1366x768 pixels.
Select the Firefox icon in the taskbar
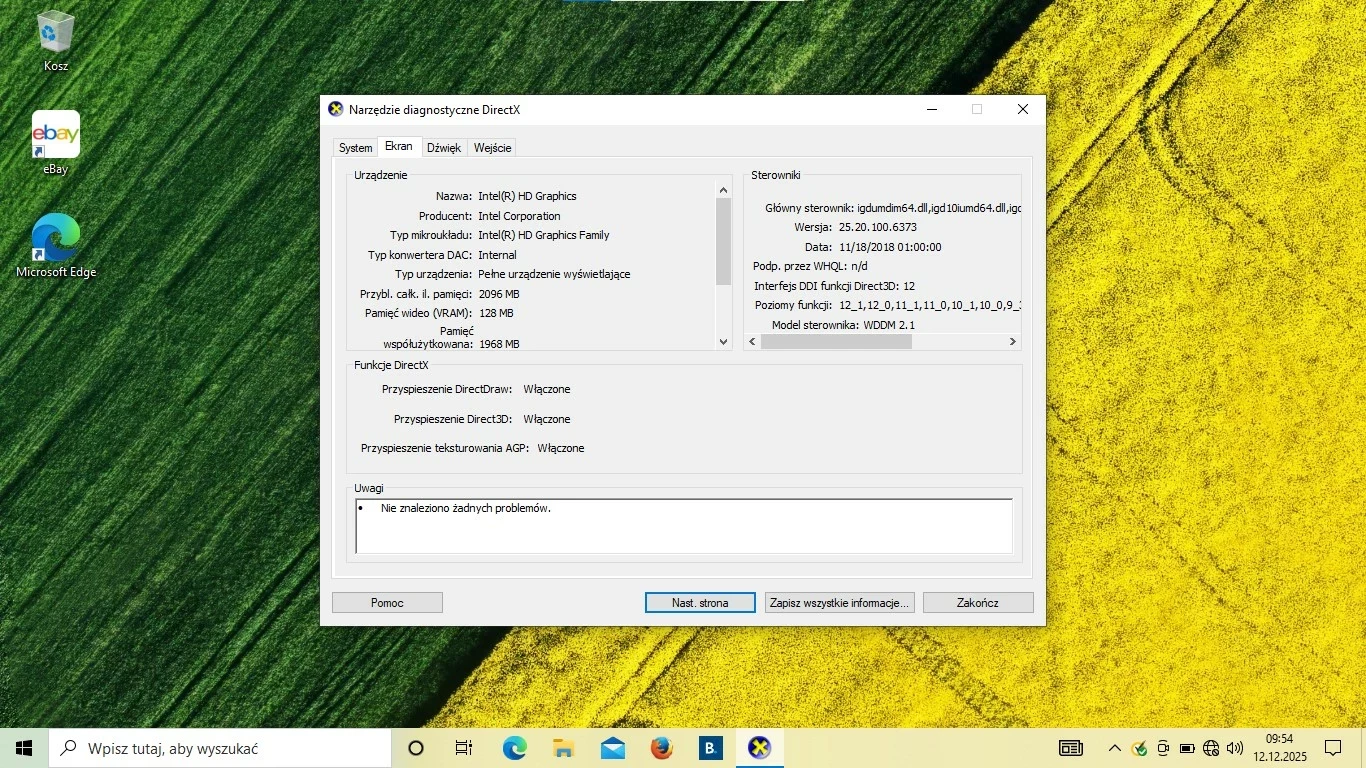(x=661, y=747)
